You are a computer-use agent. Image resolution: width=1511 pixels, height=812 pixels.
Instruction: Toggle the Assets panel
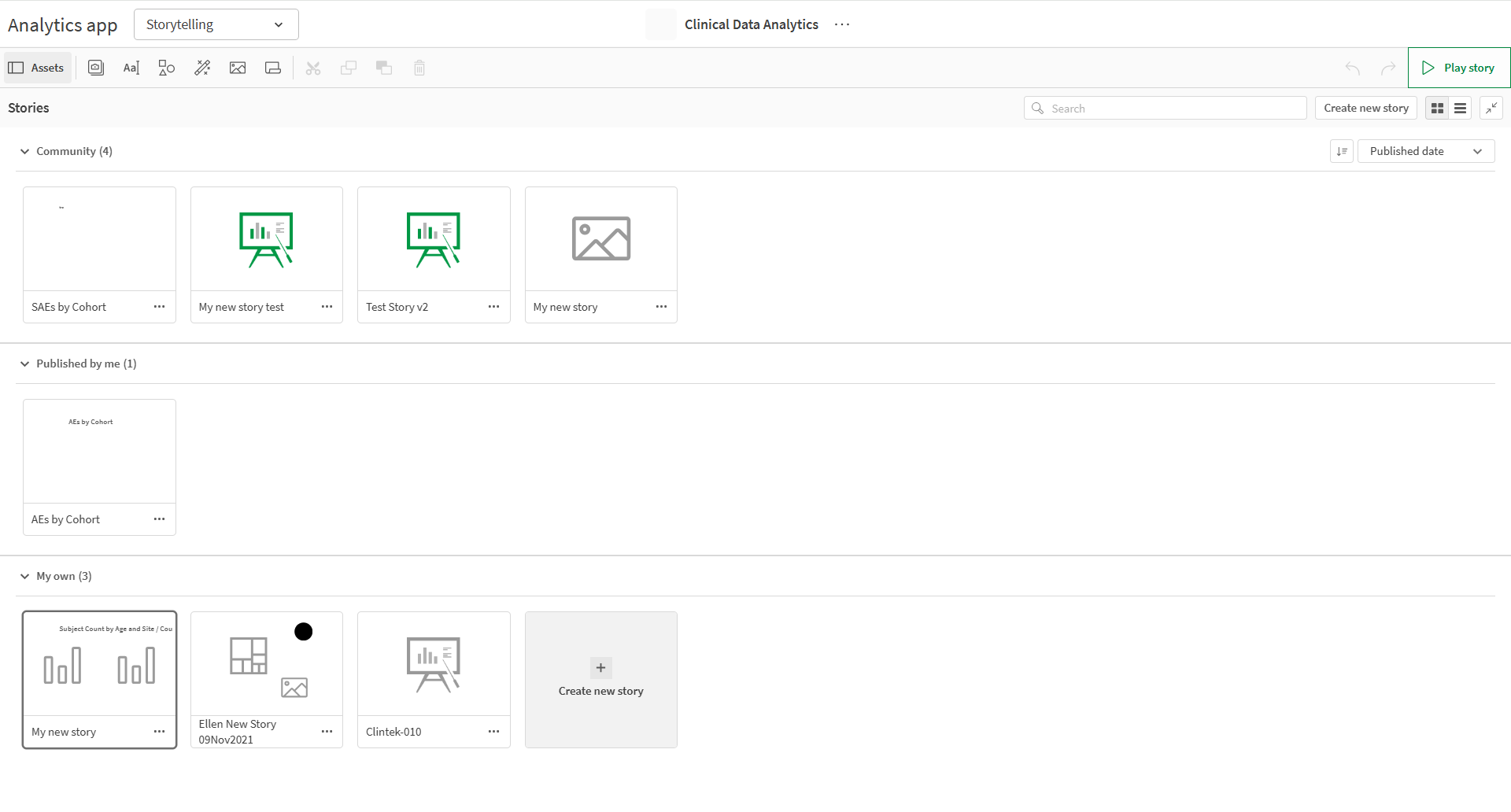coord(37,68)
